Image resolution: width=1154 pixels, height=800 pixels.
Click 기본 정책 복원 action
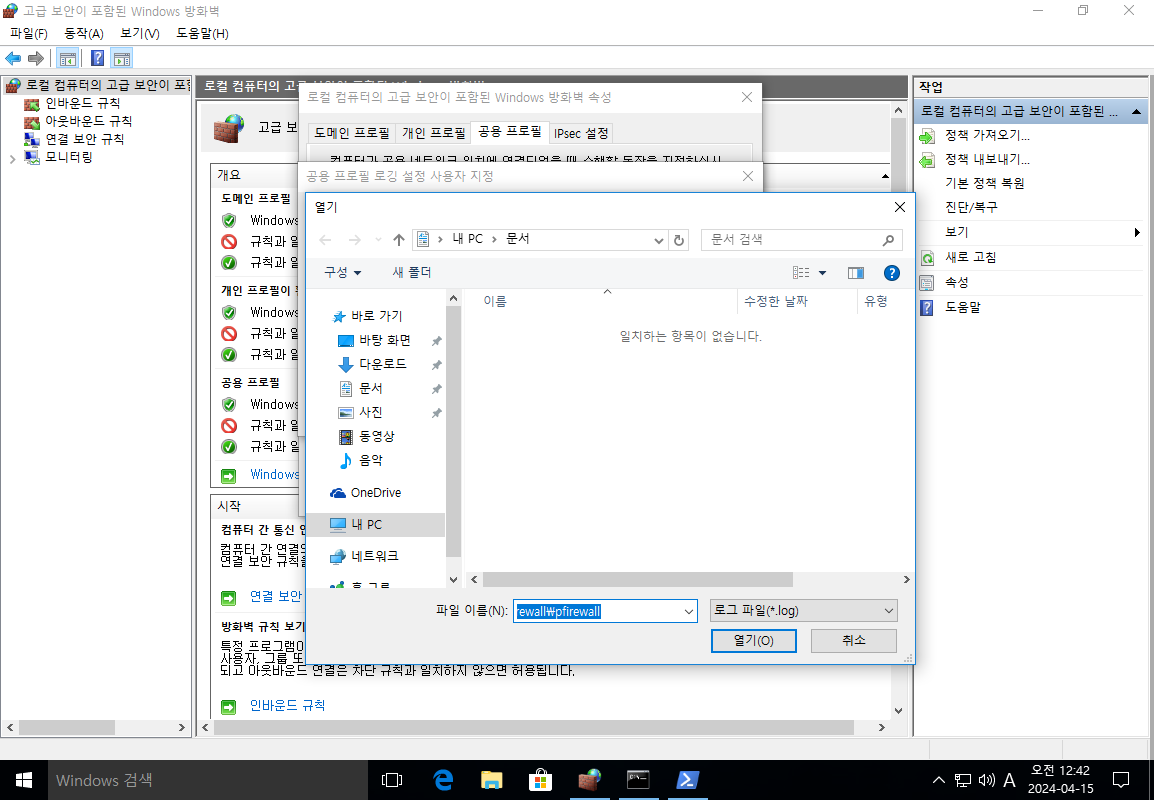pyautogui.click(x=985, y=183)
